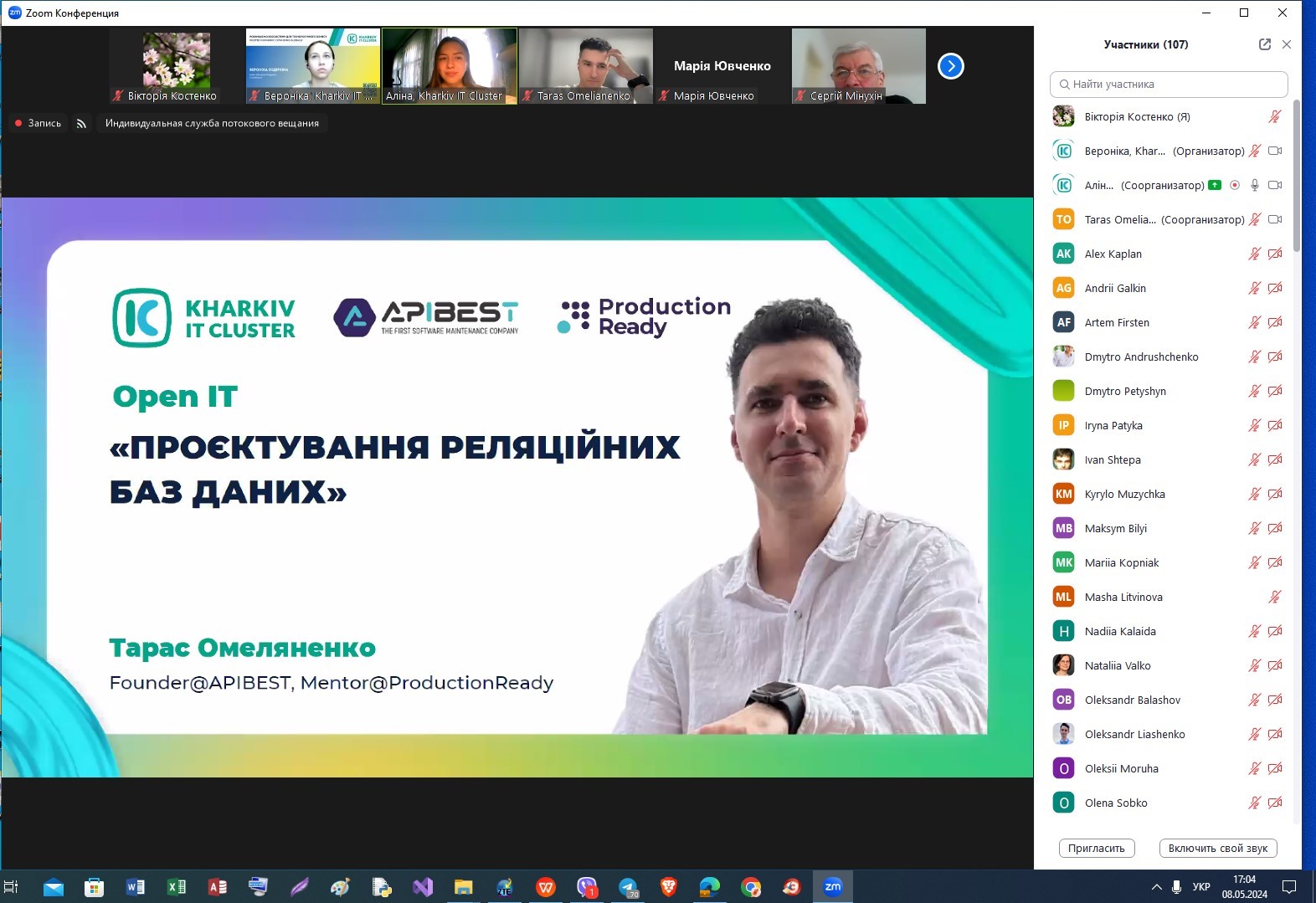
Task: Click the Запись recording indicator
Action: 39,123
